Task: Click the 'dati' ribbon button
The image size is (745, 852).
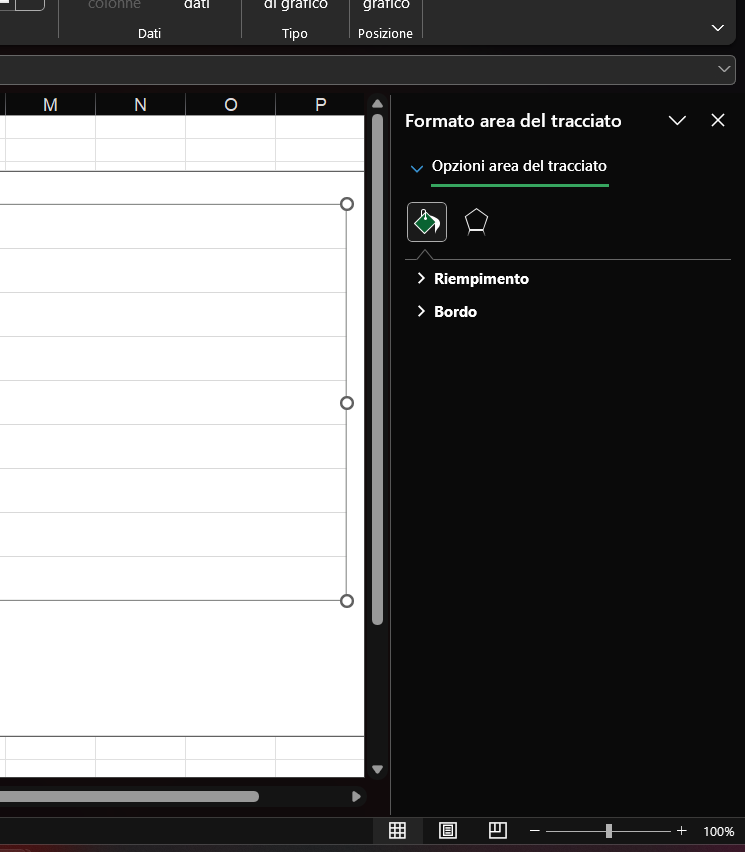Action: [197, 6]
